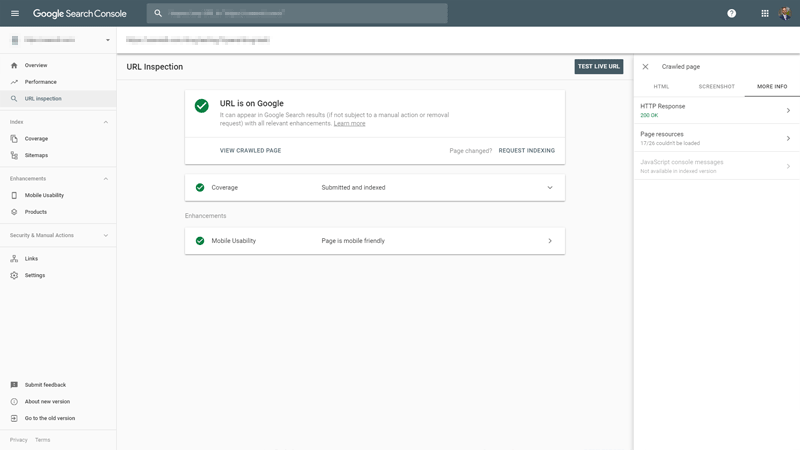
Task: Open the Google apps grid
Action: [765, 13]
